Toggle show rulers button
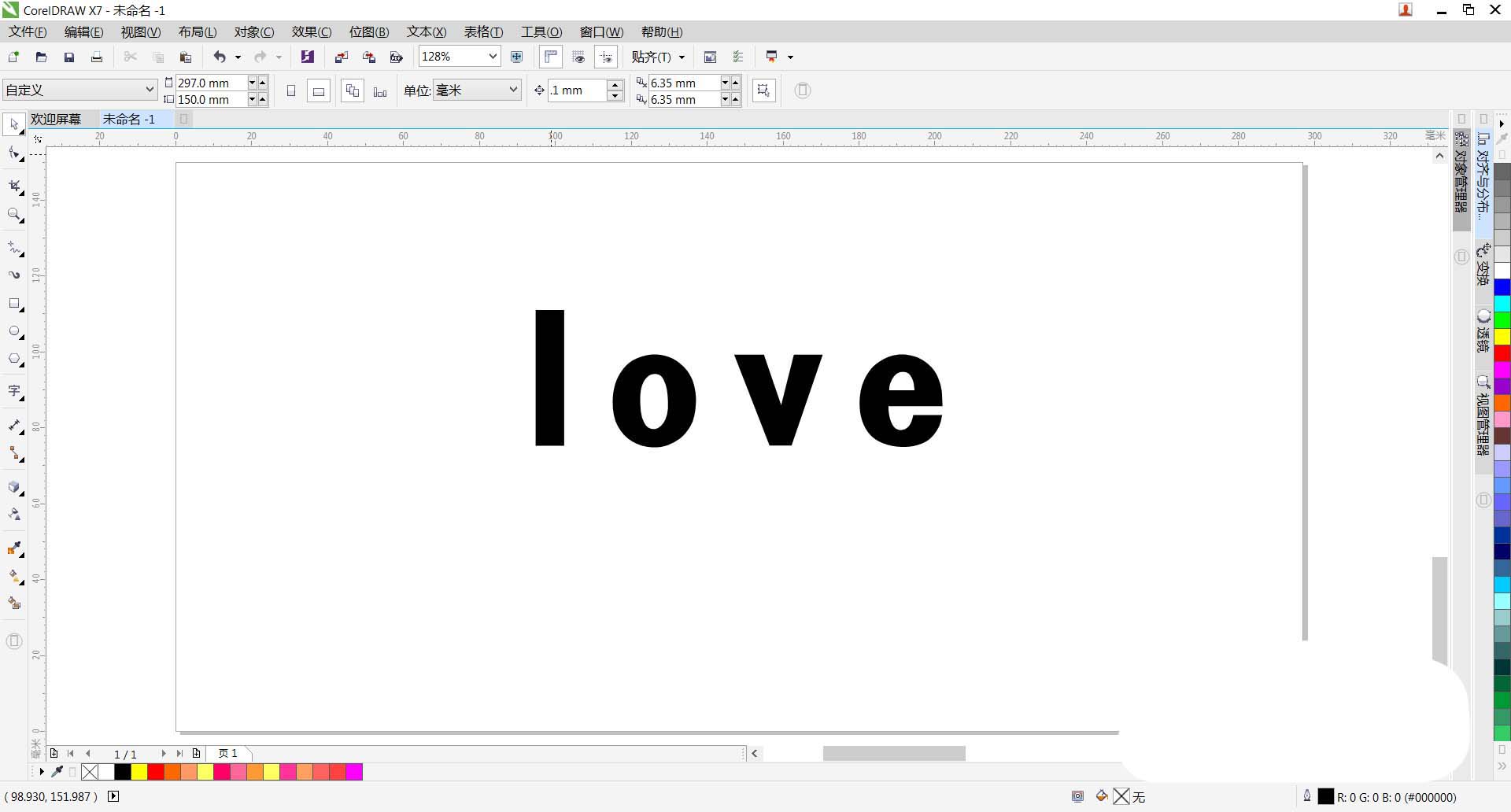The height and width of the screenshot is (812, 1511). 551,57
